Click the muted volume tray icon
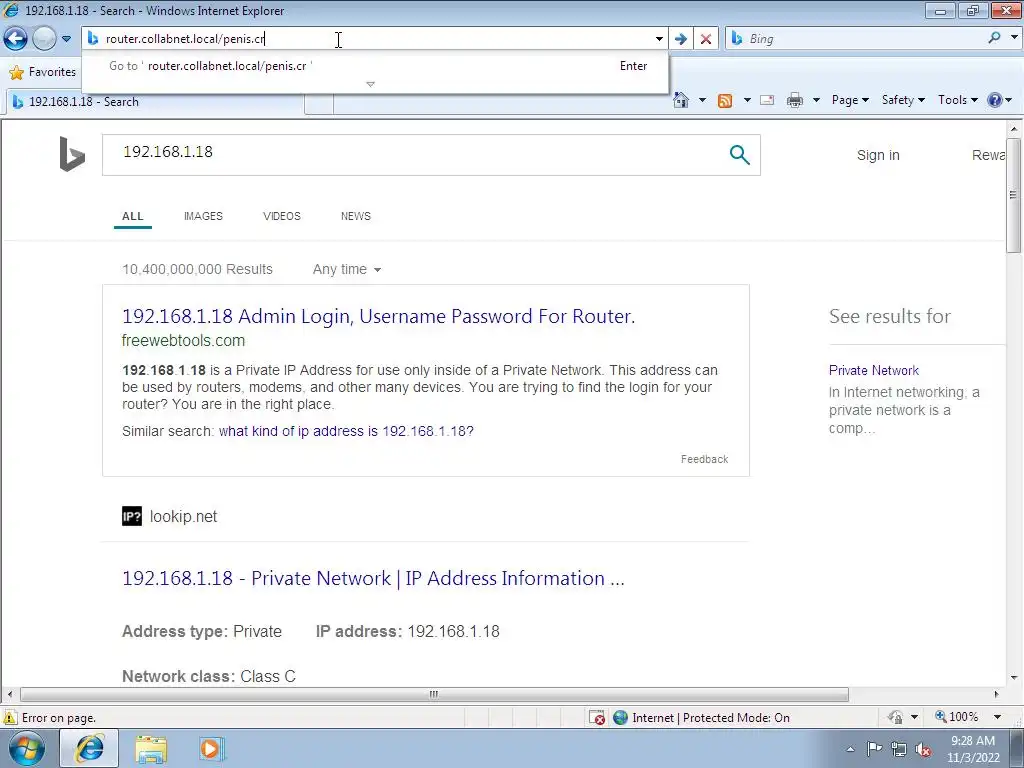1024x768 pixels. click(x=923, y=750)
